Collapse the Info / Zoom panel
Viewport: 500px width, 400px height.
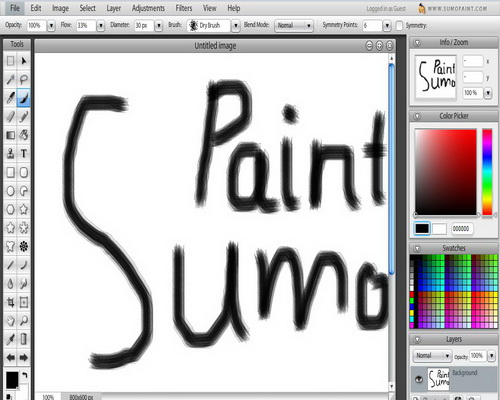417,43
